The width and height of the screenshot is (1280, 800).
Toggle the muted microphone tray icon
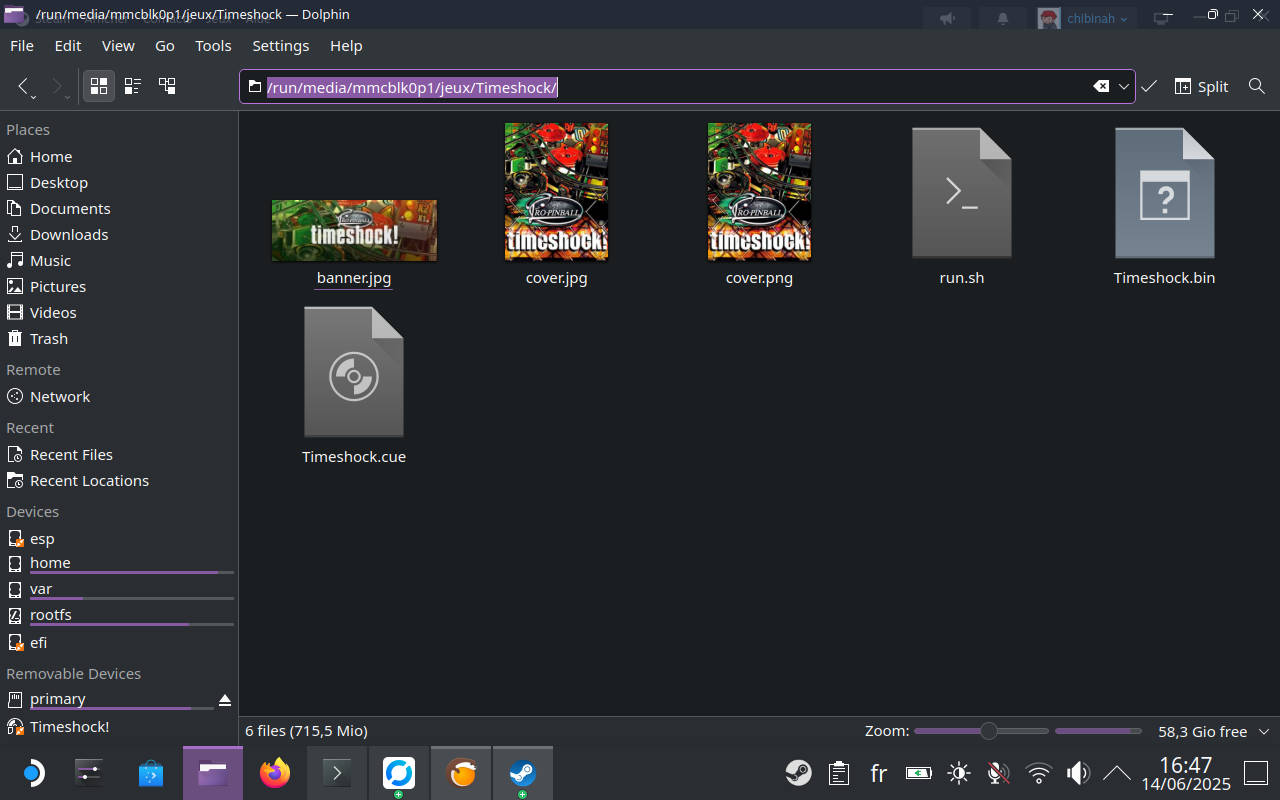pyautogui.click(x=998, y=773)
